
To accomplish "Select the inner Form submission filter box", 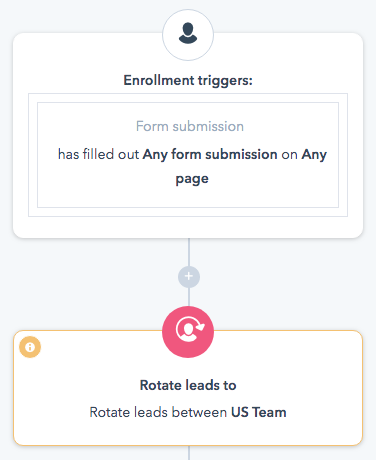I will 188,155.
